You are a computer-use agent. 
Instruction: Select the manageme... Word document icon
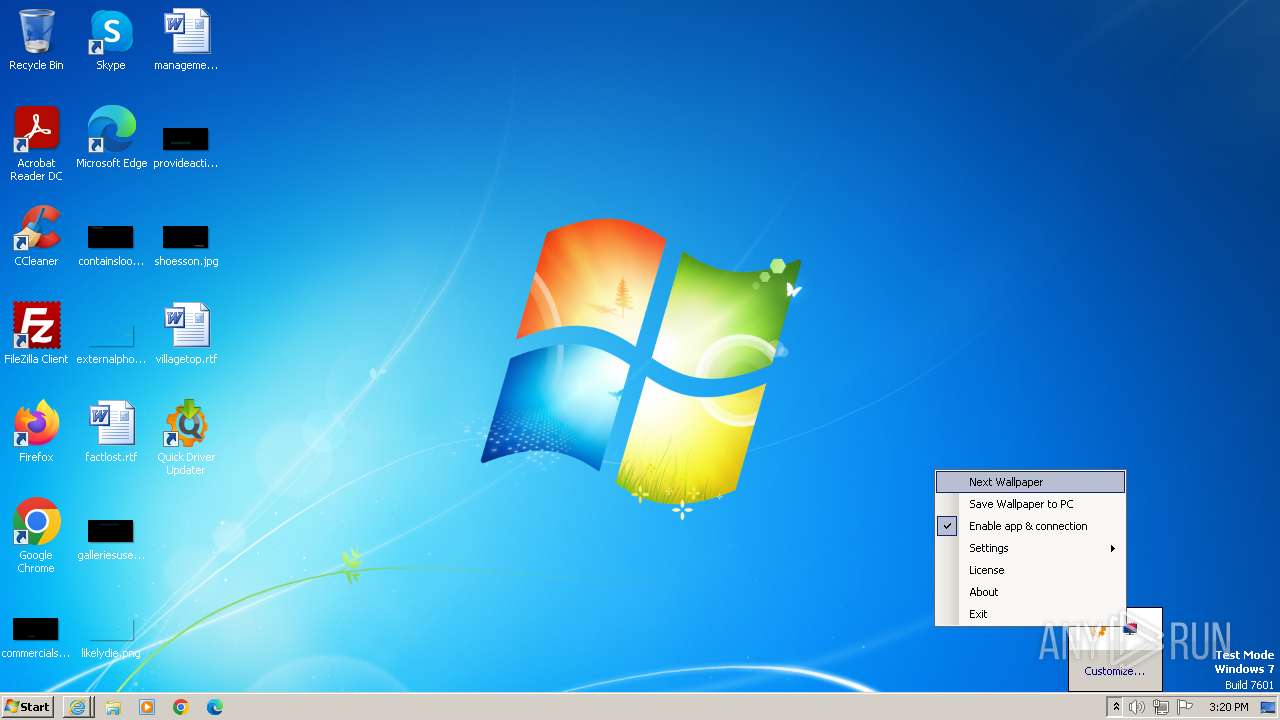tap(186, 40)
